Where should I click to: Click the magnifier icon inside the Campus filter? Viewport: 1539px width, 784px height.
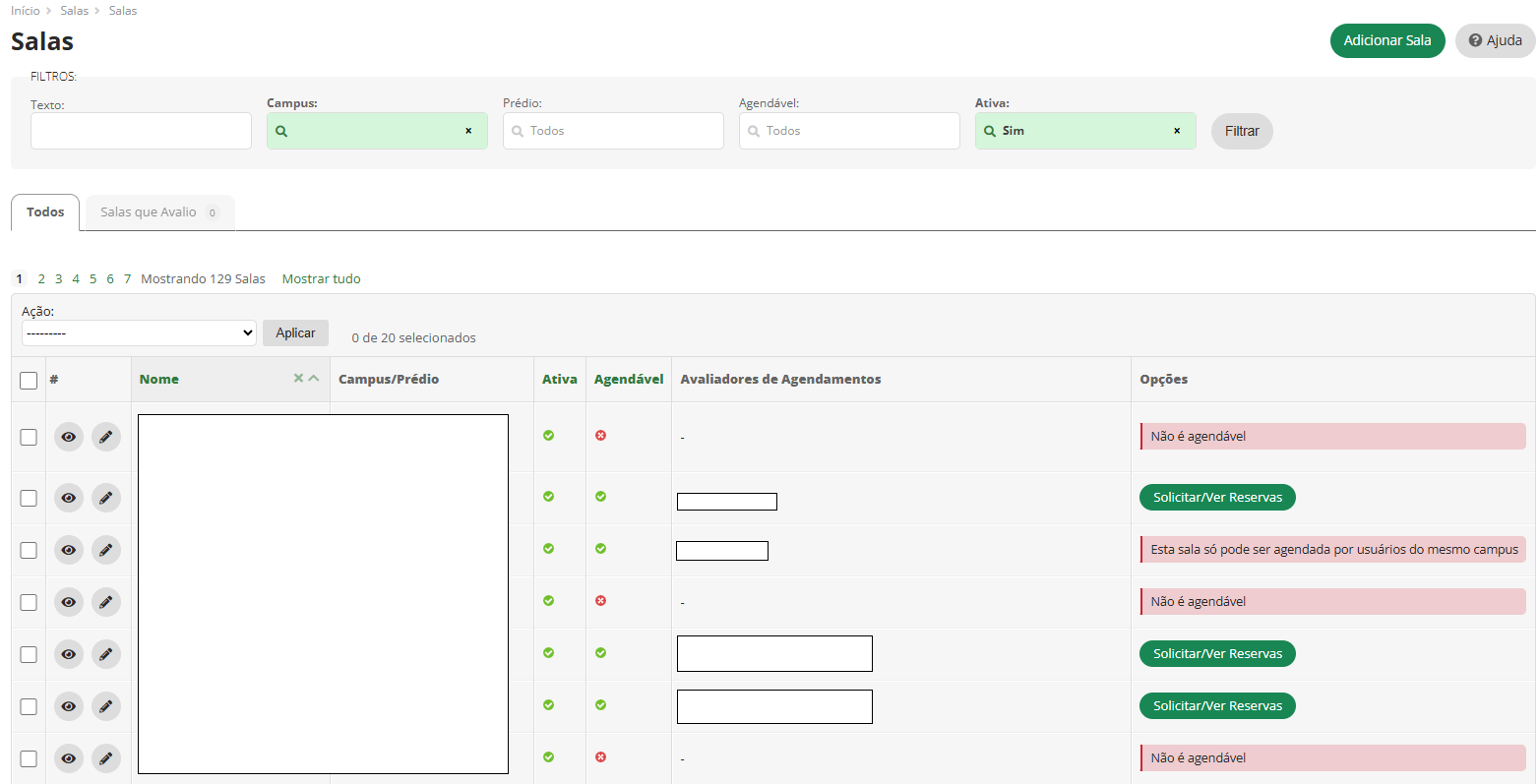pyautogui.click(x=281, y=131)
